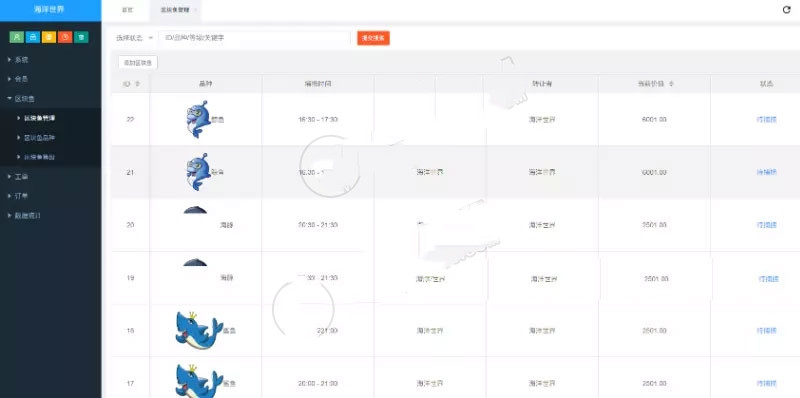Click the yellow icon button in the sidebar
800x398 pixels.
point(49,37)
